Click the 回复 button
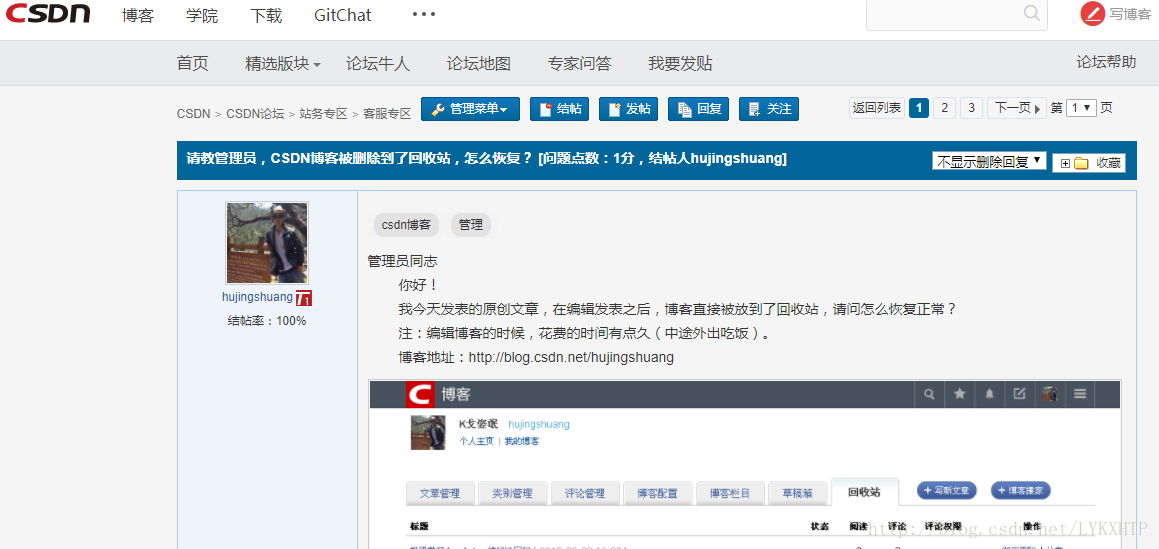Viewport: 1159px width, 549px height. tap(698, 109)
